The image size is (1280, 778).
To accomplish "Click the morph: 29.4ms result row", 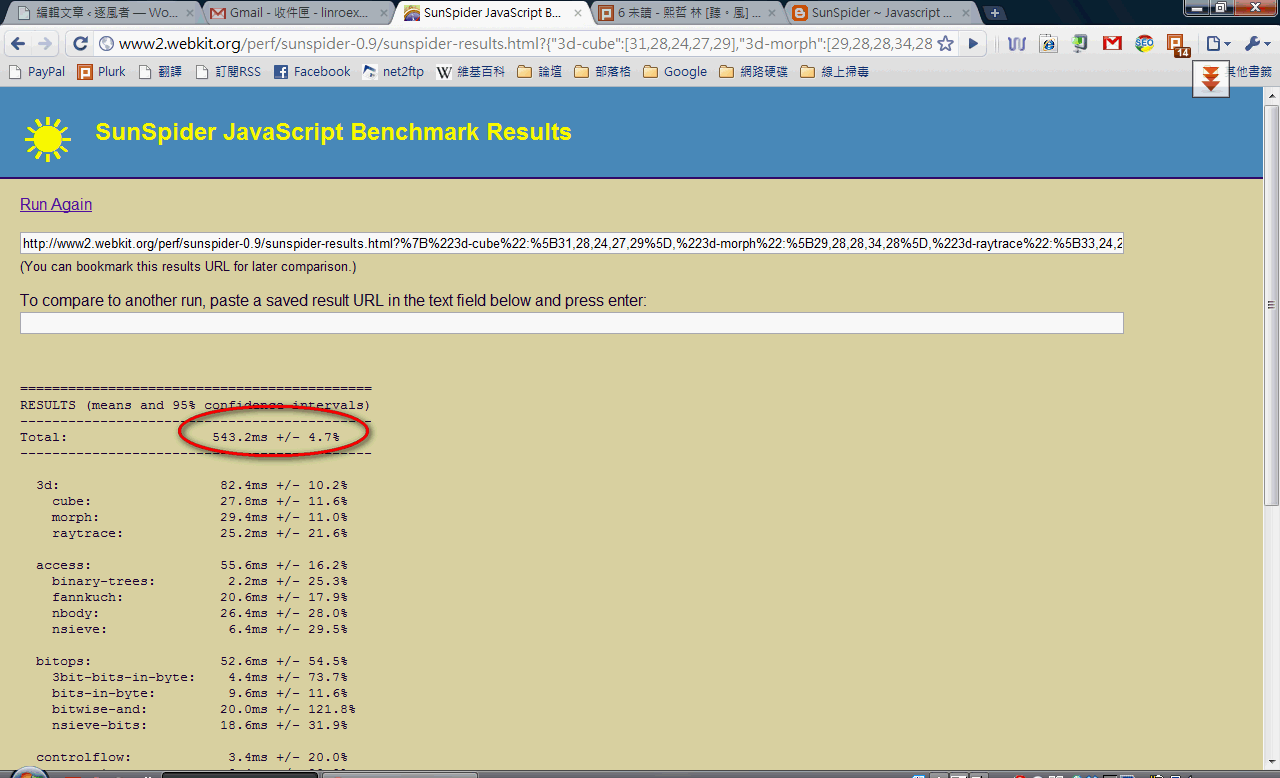I will pyautogui.click(x=200, y=517).
